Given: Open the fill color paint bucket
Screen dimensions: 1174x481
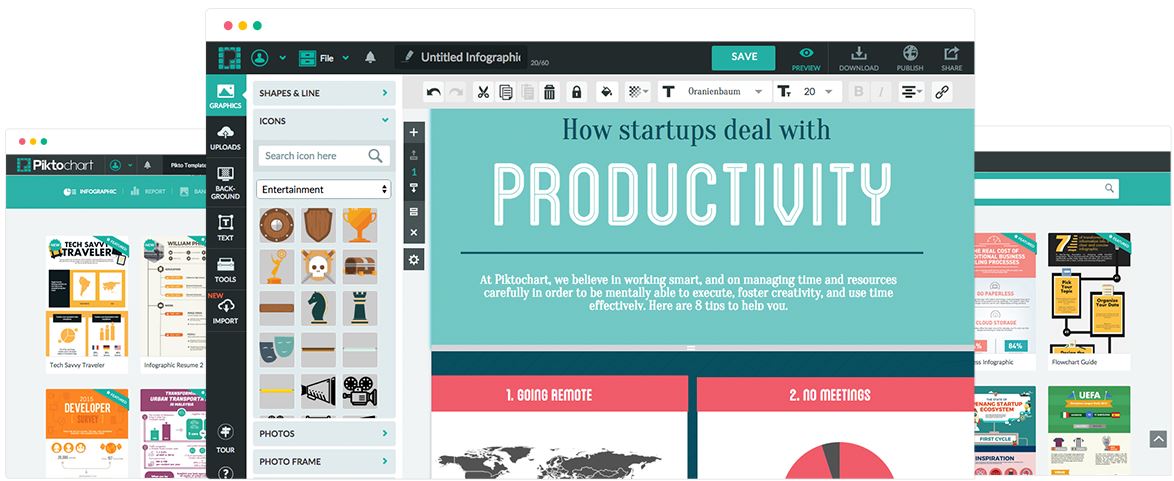Looking at the screenshot, I should tap(607, 92).
